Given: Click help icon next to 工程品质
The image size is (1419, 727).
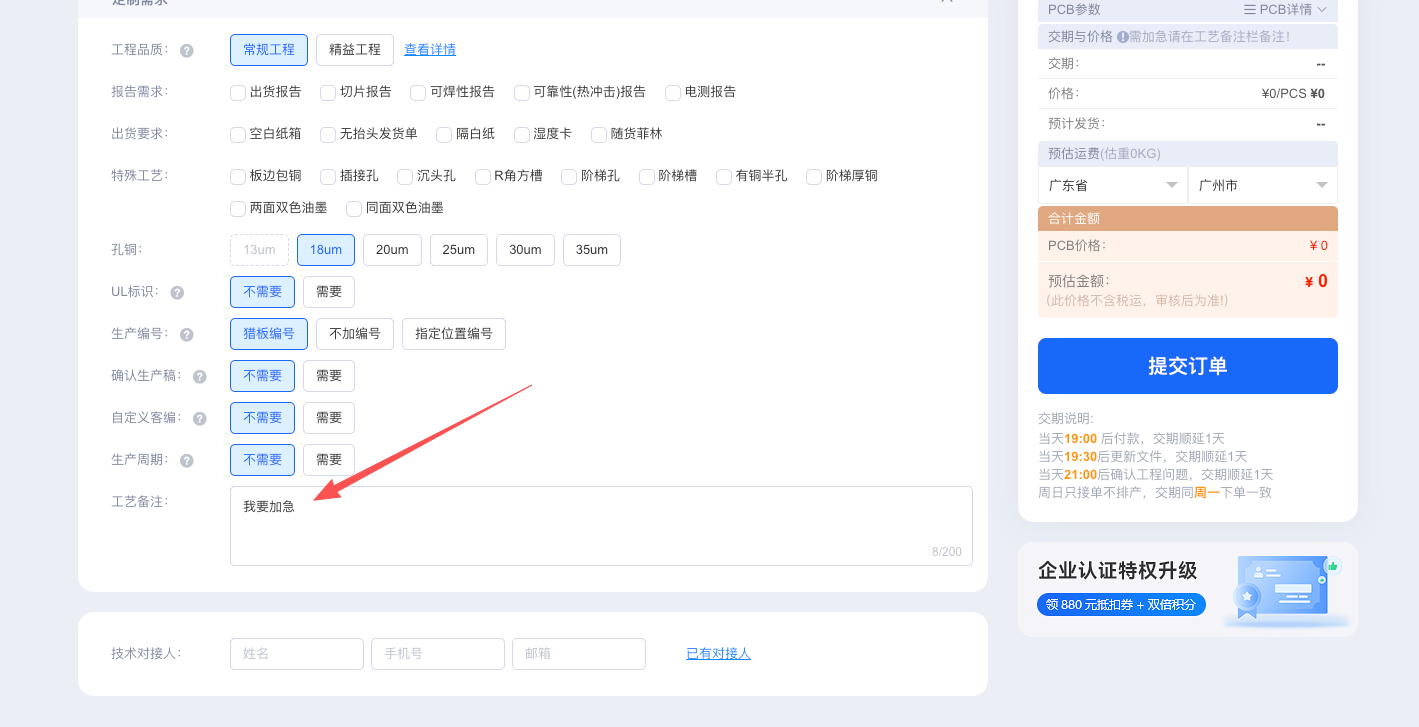Looking at the screenshot, I should tap(187, 50).
